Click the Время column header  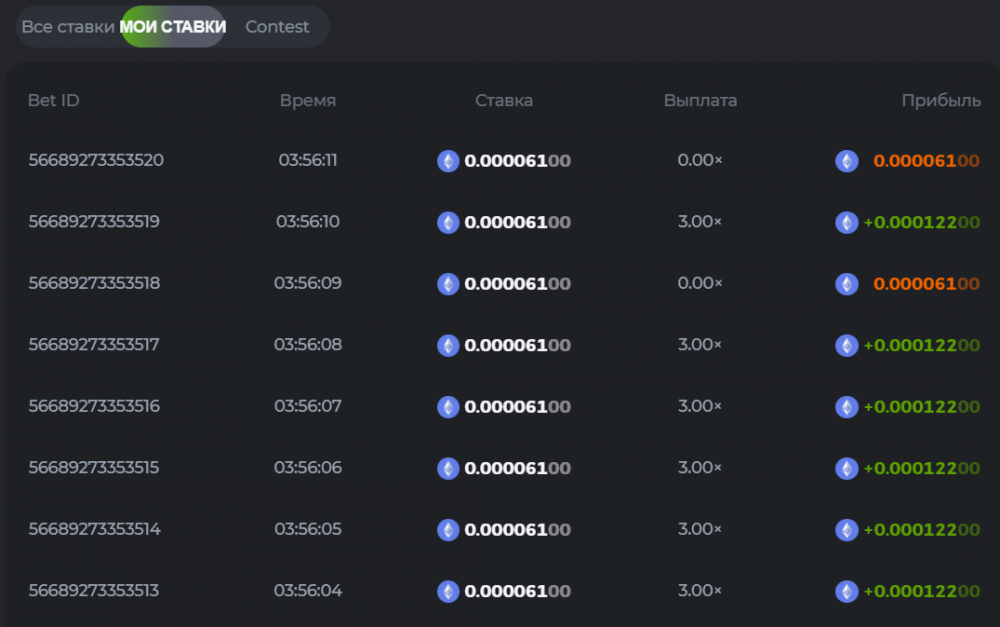(308, 100)
